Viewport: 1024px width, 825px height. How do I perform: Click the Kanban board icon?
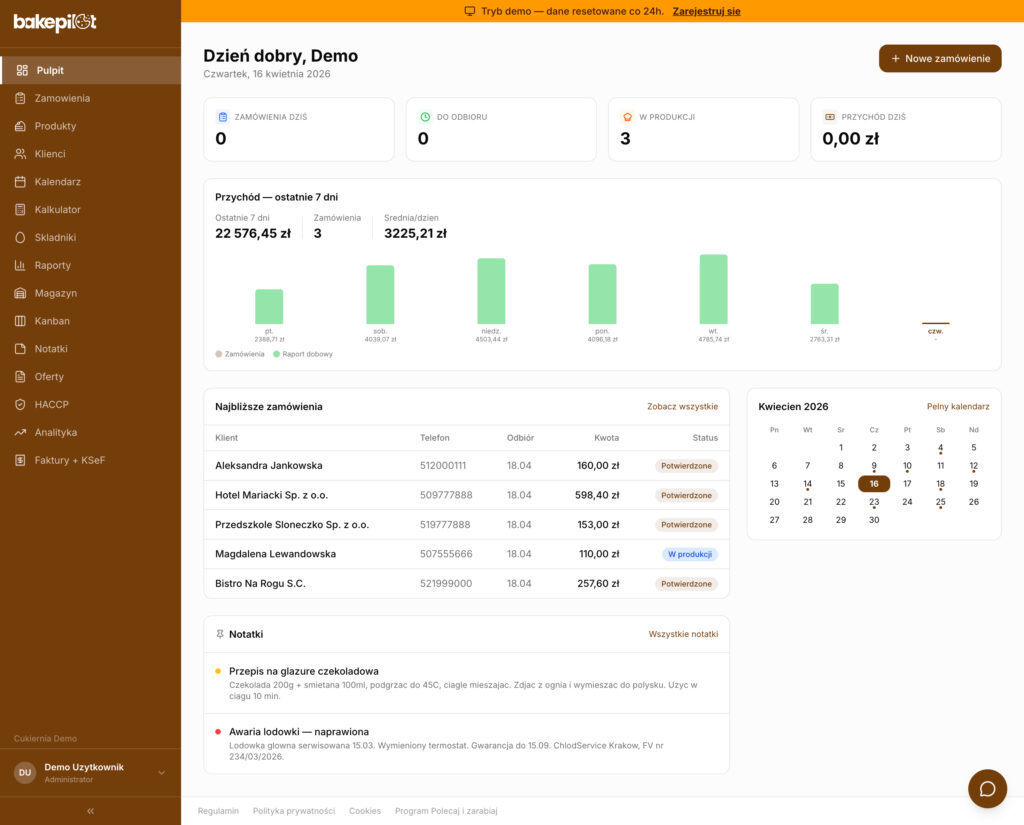pyautogui.click(x=20, y=321)
